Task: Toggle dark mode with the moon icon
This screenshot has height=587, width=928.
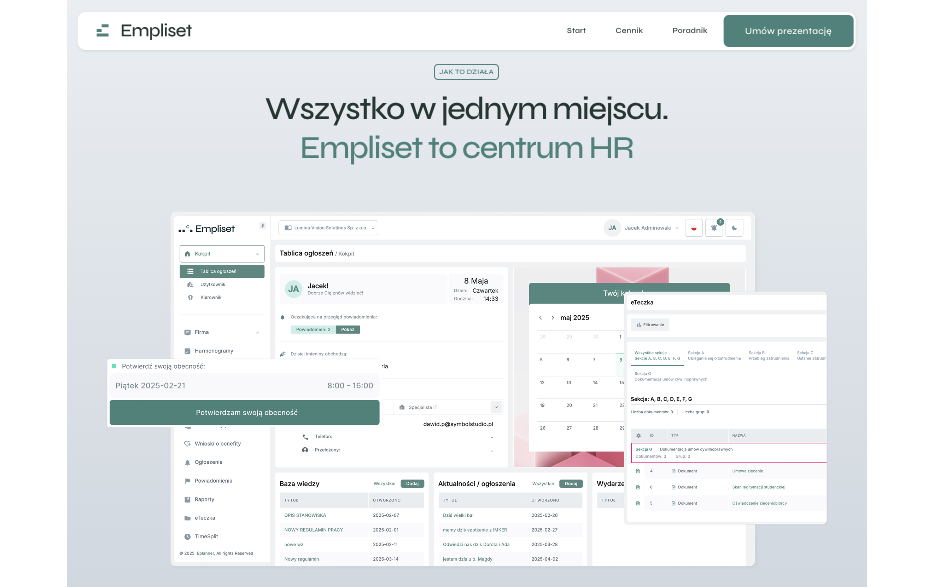Action: [x=734, y=228]
